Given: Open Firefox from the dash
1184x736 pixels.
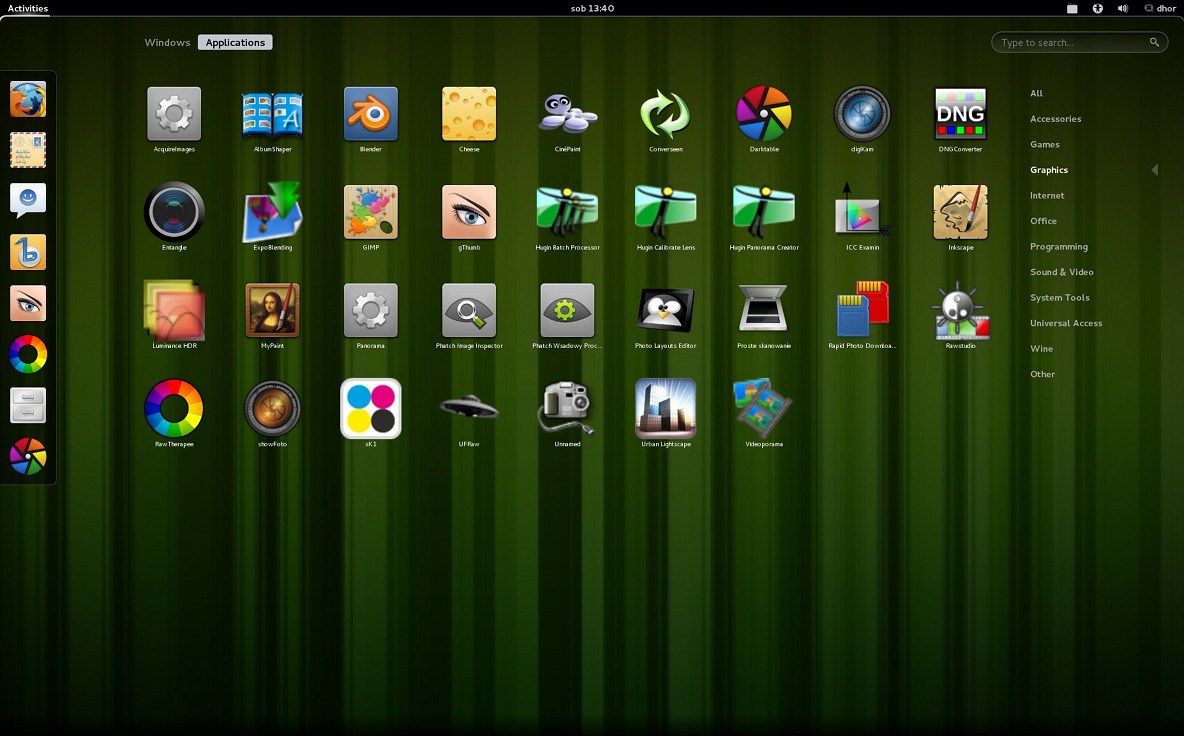Looking at the screenshot, I should pyautogui.click(x=28, y=99).
